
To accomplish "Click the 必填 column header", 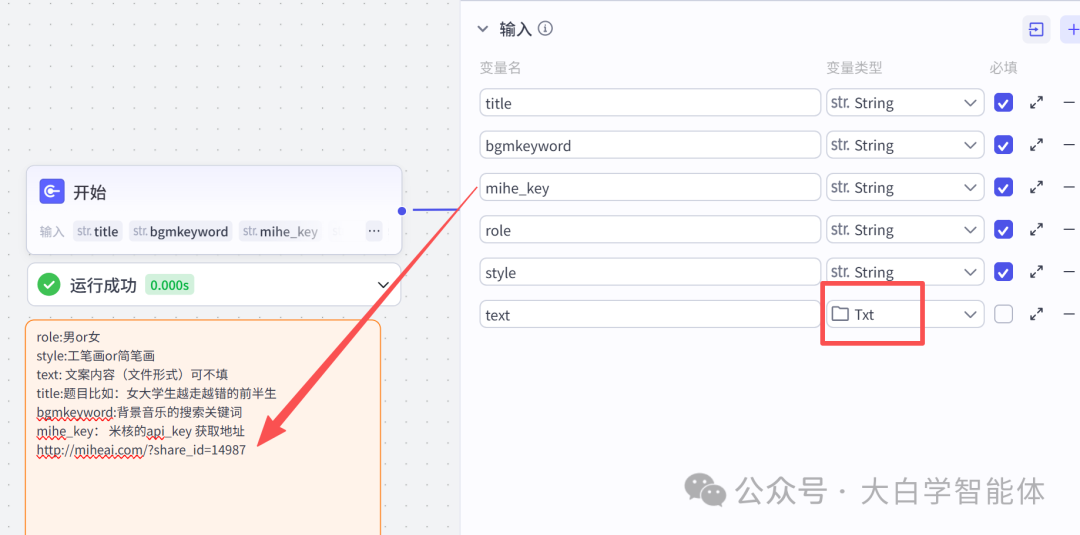I will (x=1004, y=67).
